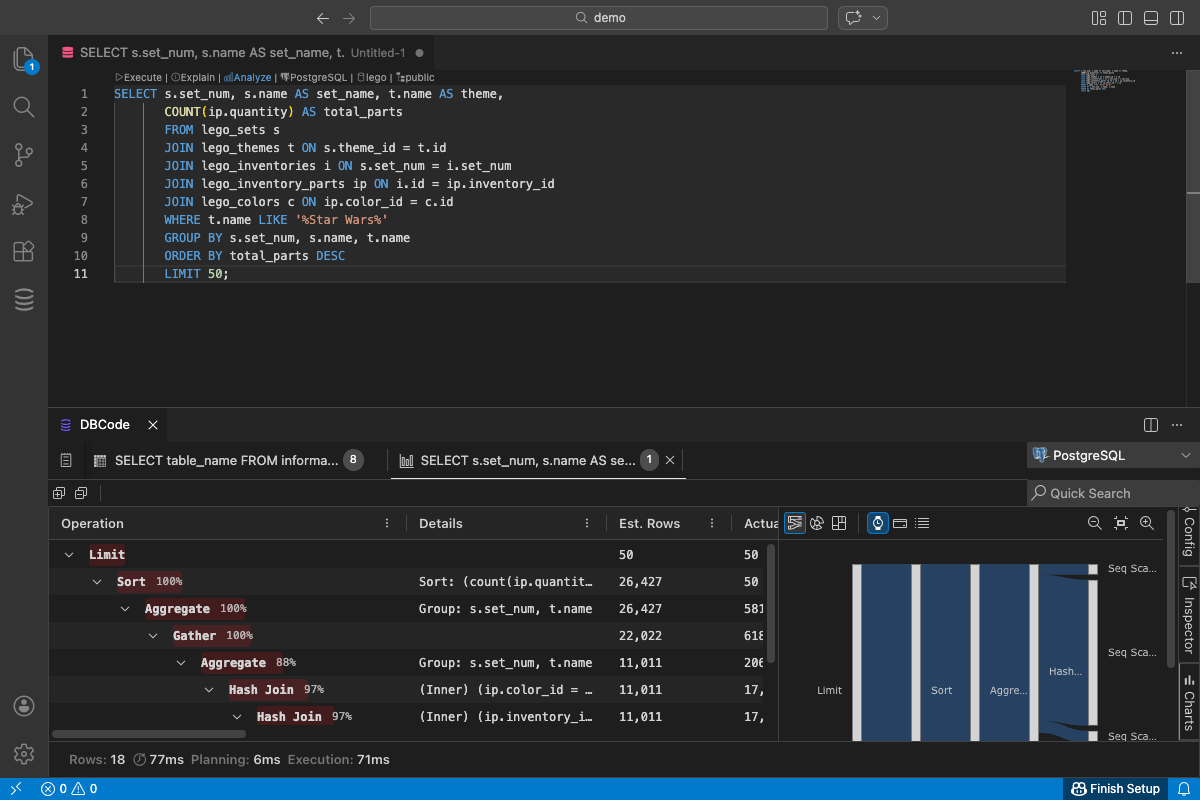This screenshot has width=1200, height=800.
Task: Collapse all plan nodes icon
Action: coord(81,493)
